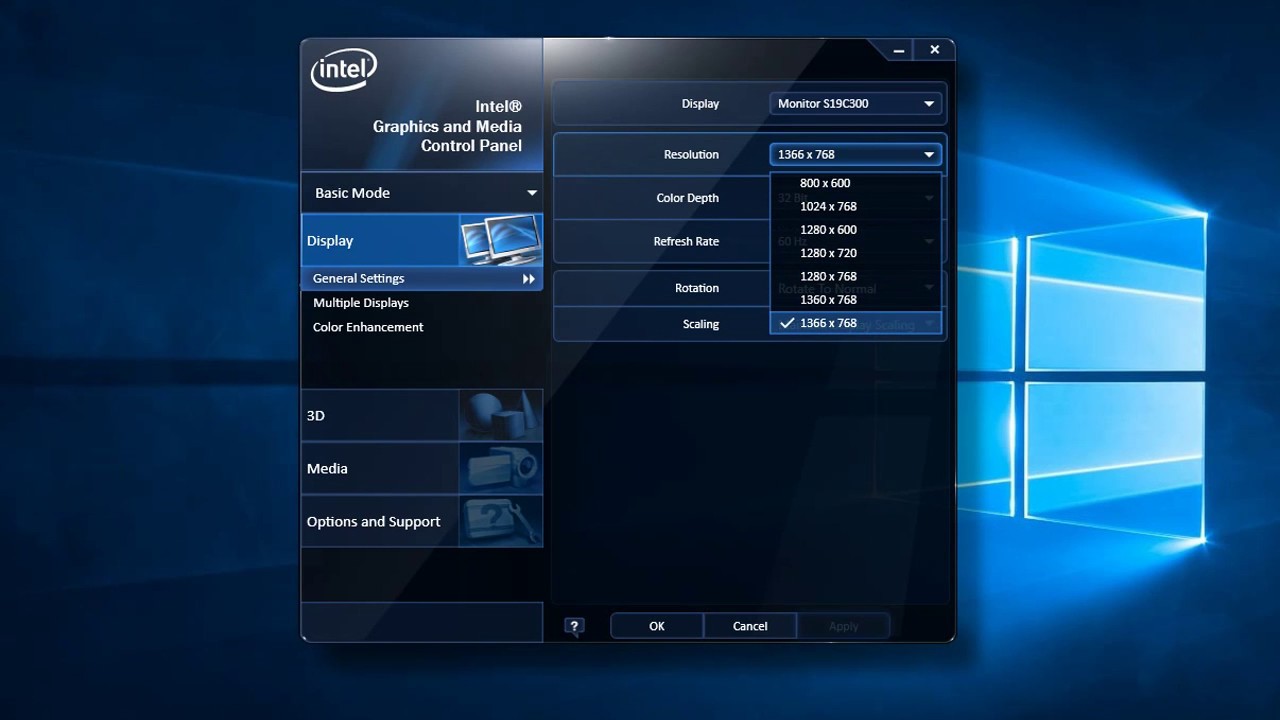Choose 800 x 600 resolution
1280x720 pixels.
pos(855,183)
